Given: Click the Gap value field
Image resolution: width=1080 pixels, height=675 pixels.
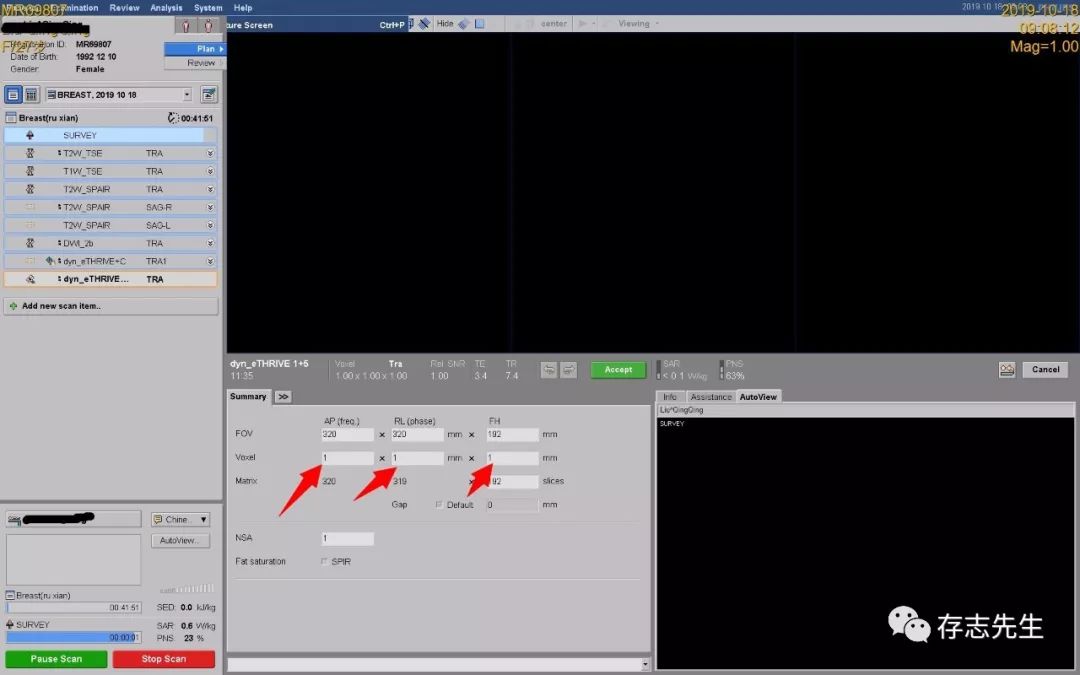Looking at the screenshot, I should pyautogui.click(x=512, y=505).
